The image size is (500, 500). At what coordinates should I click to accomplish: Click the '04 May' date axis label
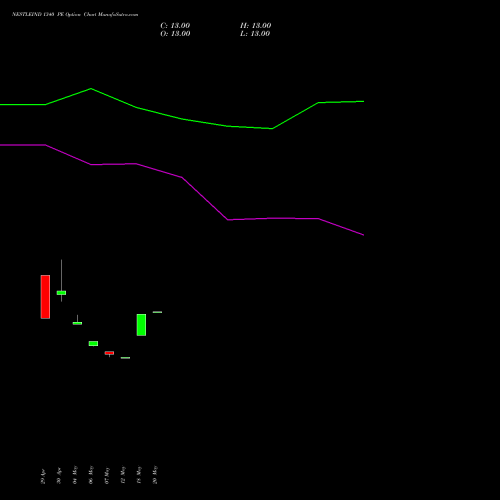pyautogui.click(x=75, y=475)
